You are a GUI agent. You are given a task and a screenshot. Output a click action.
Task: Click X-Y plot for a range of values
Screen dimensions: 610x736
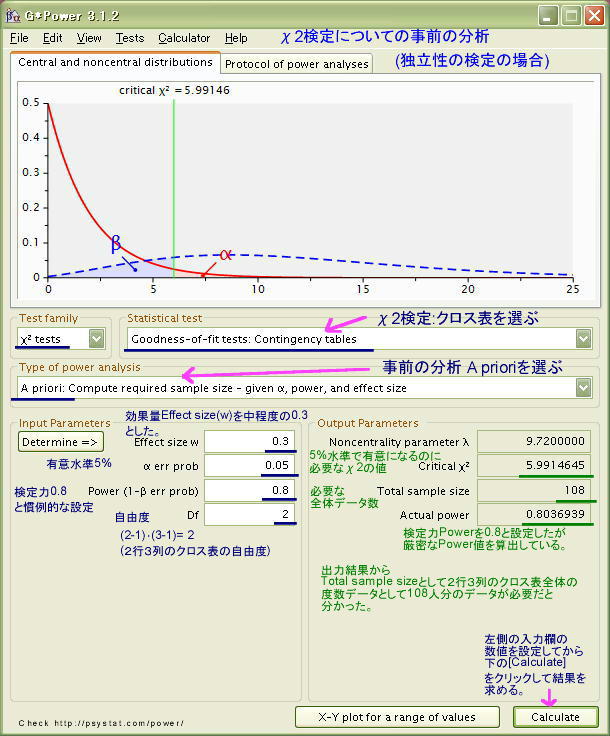(397, 717)
